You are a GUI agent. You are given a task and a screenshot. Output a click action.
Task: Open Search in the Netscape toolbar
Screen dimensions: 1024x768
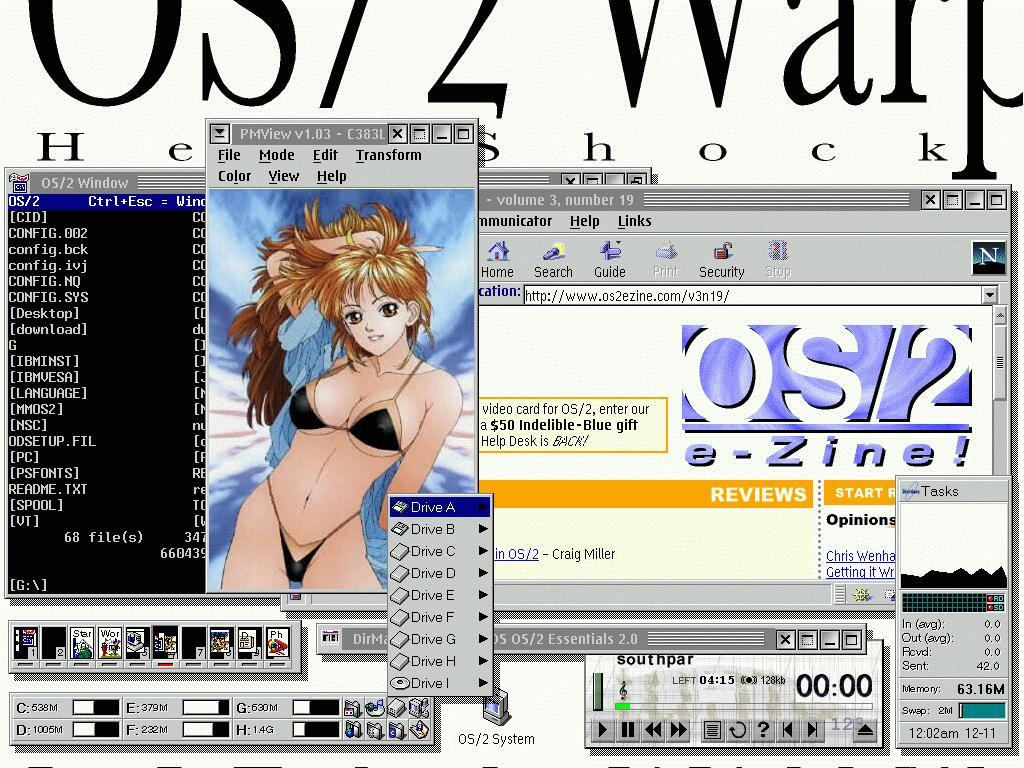click(553, 260)
